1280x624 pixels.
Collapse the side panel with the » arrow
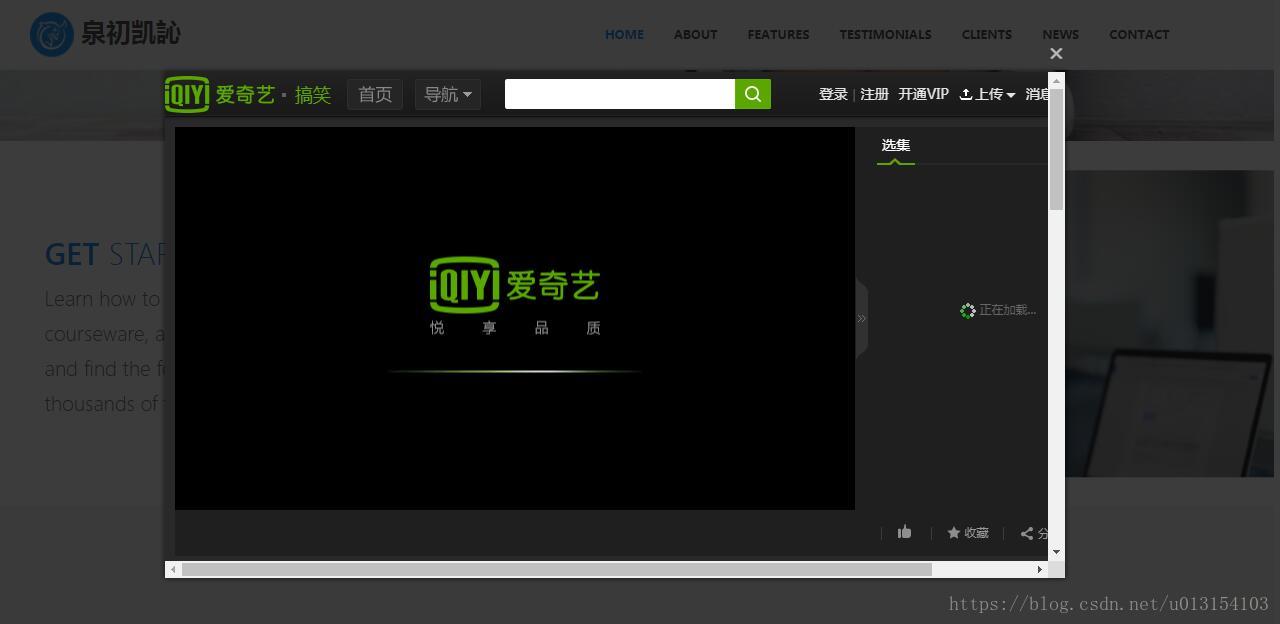pyautogui.click(x=861, y=318)
